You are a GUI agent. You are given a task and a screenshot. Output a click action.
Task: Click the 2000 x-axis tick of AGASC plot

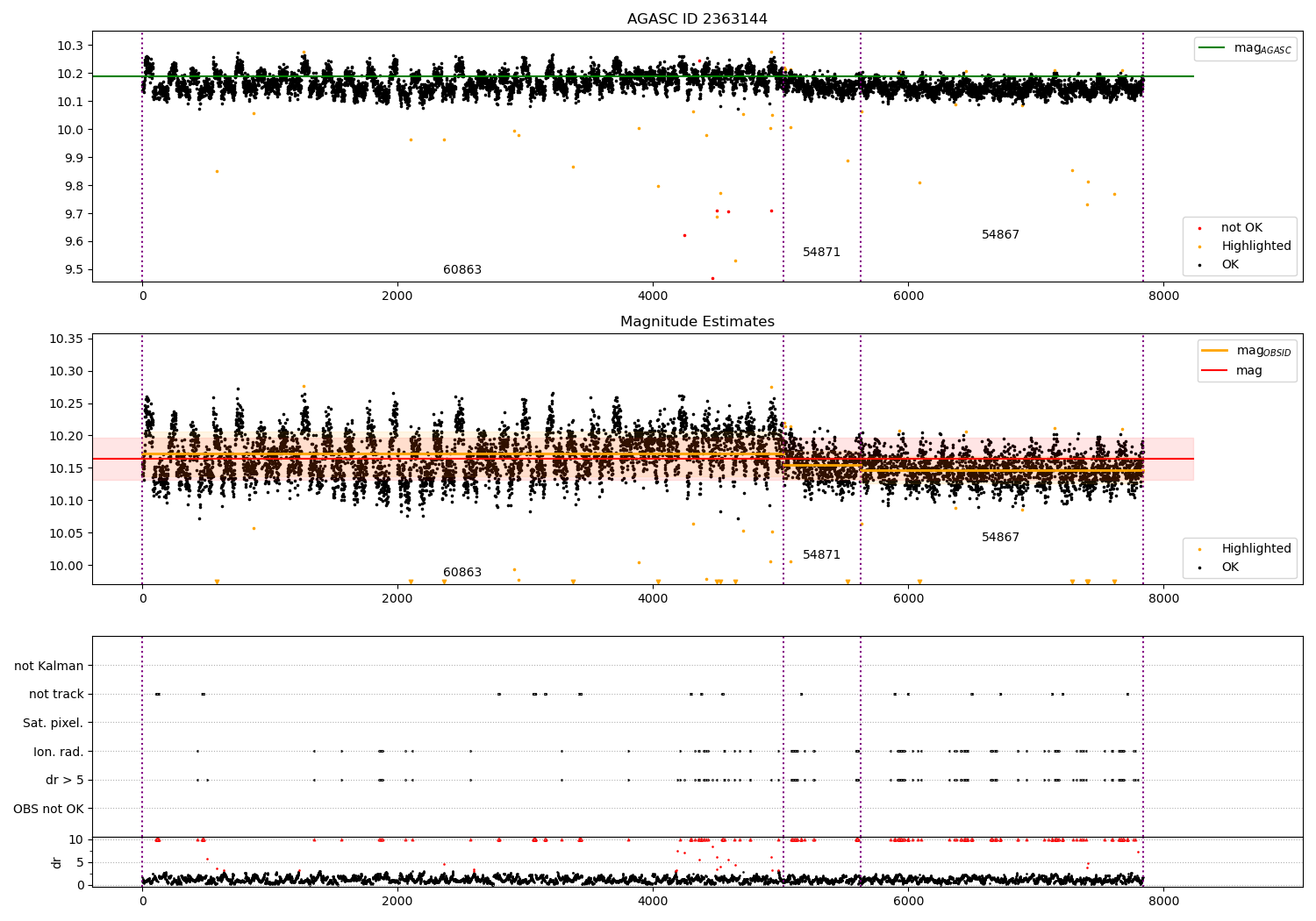(397, 296)
